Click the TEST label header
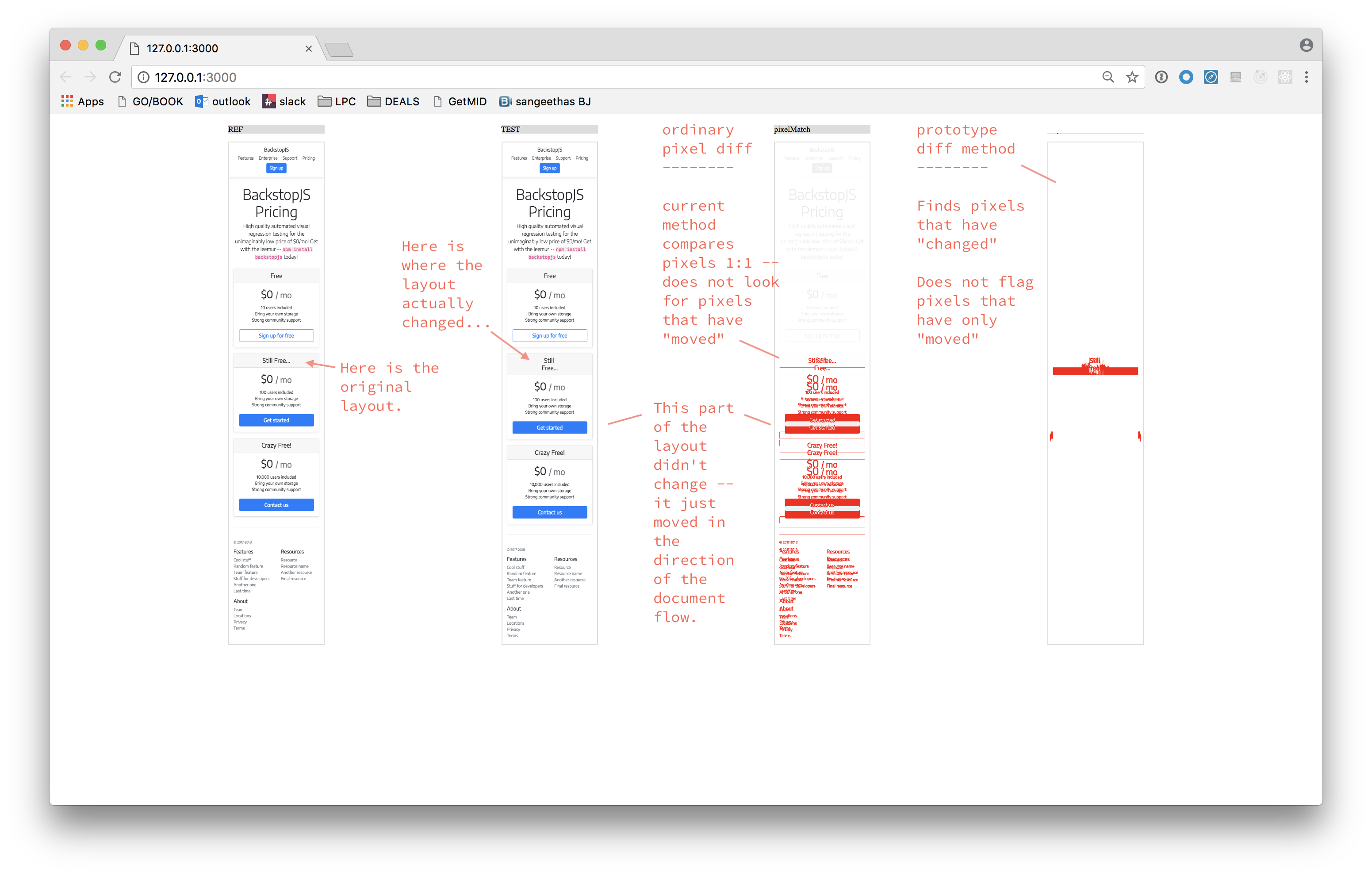Image resolution: width=1372 pixels, height=876 pixels. [549, 129]
